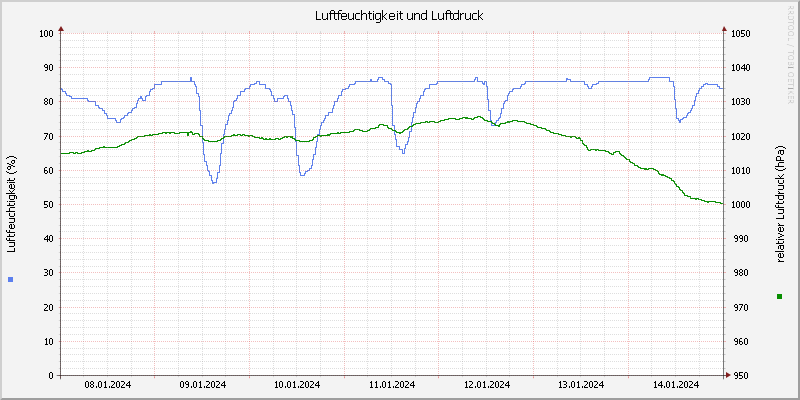Image resolution: width=800 pixels, height=400 pixels.
Task: Select the date label 08.01.2024
Action: (x=108, y=384)
